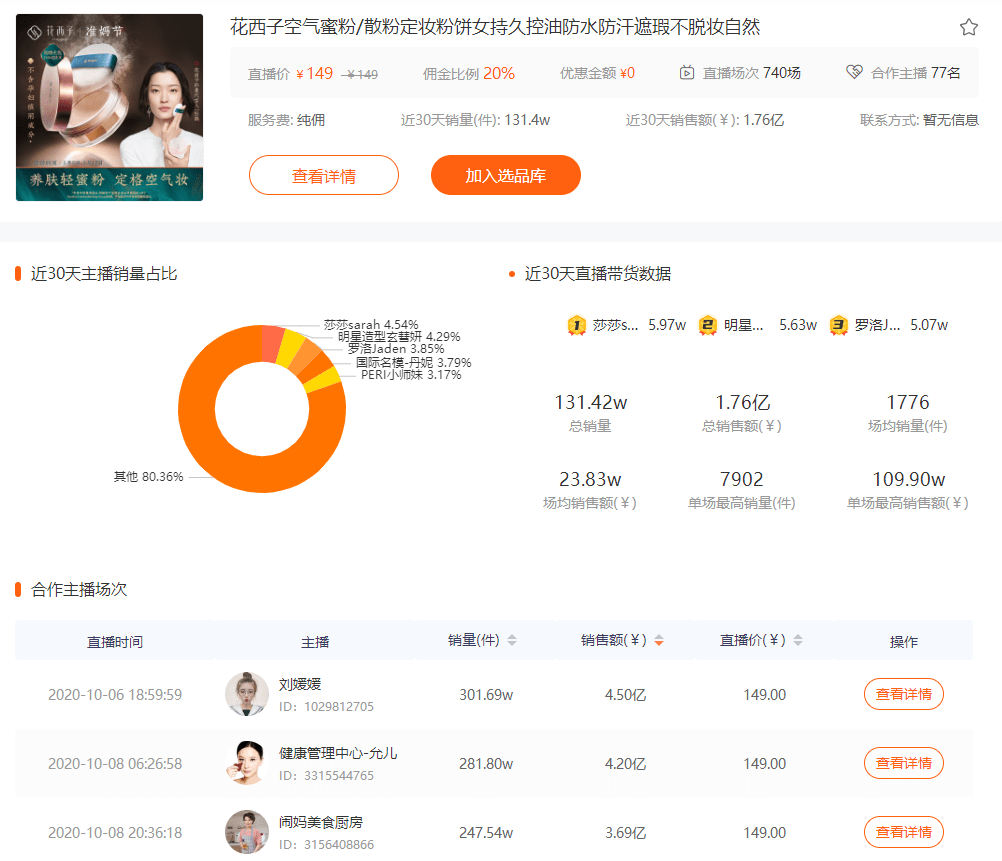Click the rank 1 gold medal badge
The width and height of the screenshot is (1002, 861).
coord(576,325)
